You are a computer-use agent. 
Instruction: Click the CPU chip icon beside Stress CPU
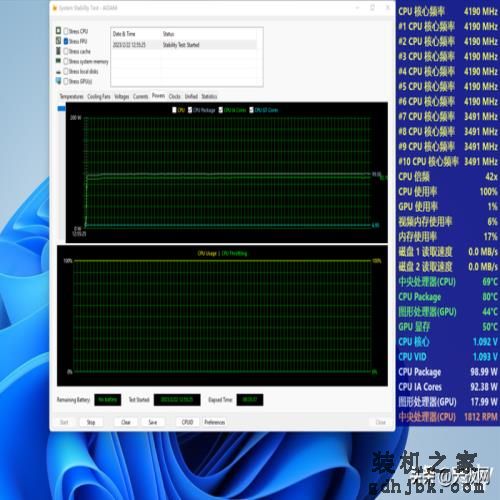click(x=58, y=31)
